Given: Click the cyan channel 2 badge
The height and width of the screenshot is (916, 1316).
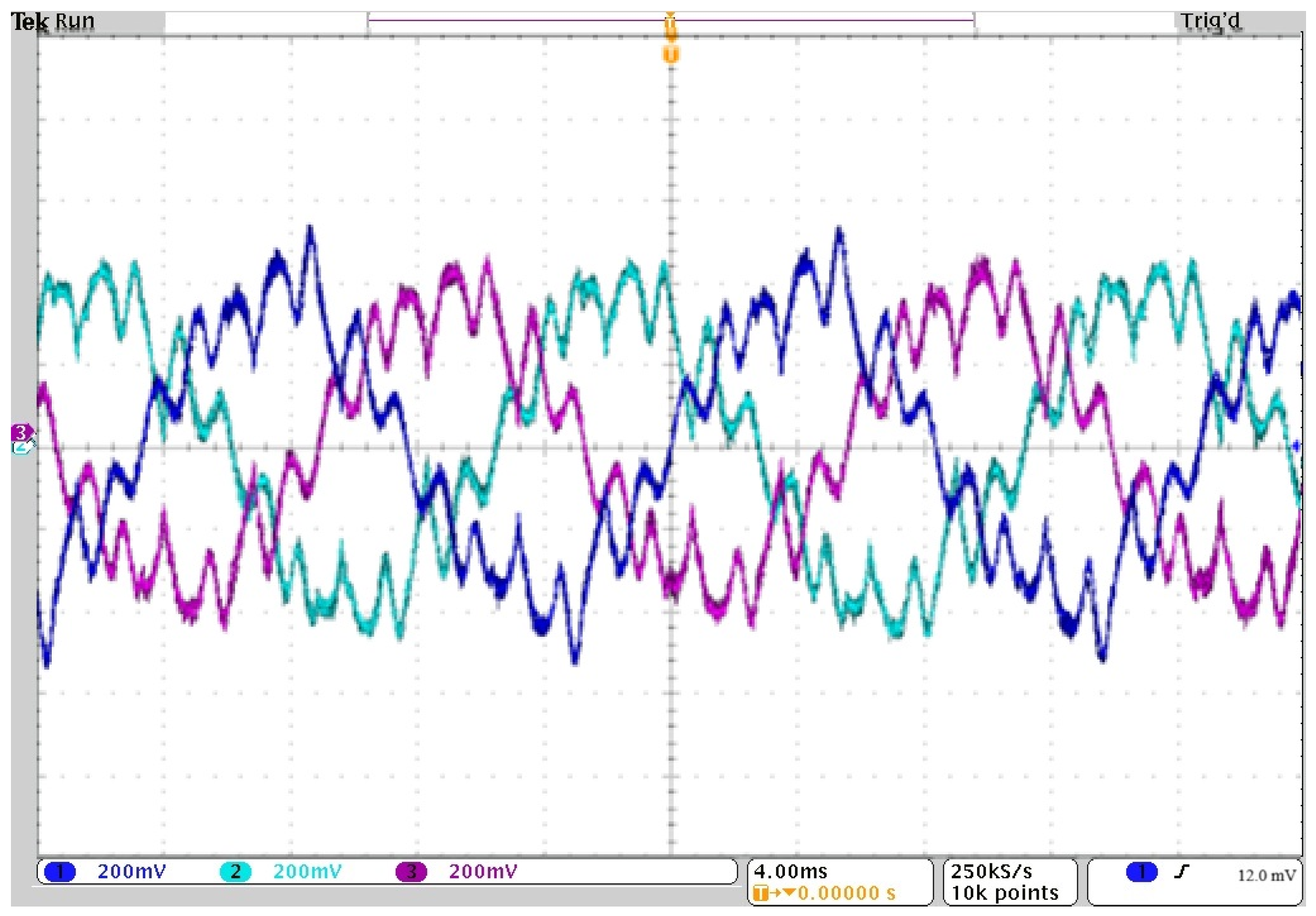Looking at the screenshot, I should pos(235,872).
